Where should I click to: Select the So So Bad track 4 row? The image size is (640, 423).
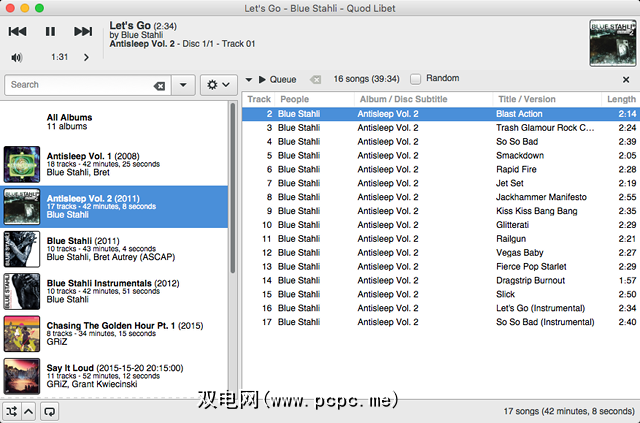pyautogui.click(x=441, y=142)
